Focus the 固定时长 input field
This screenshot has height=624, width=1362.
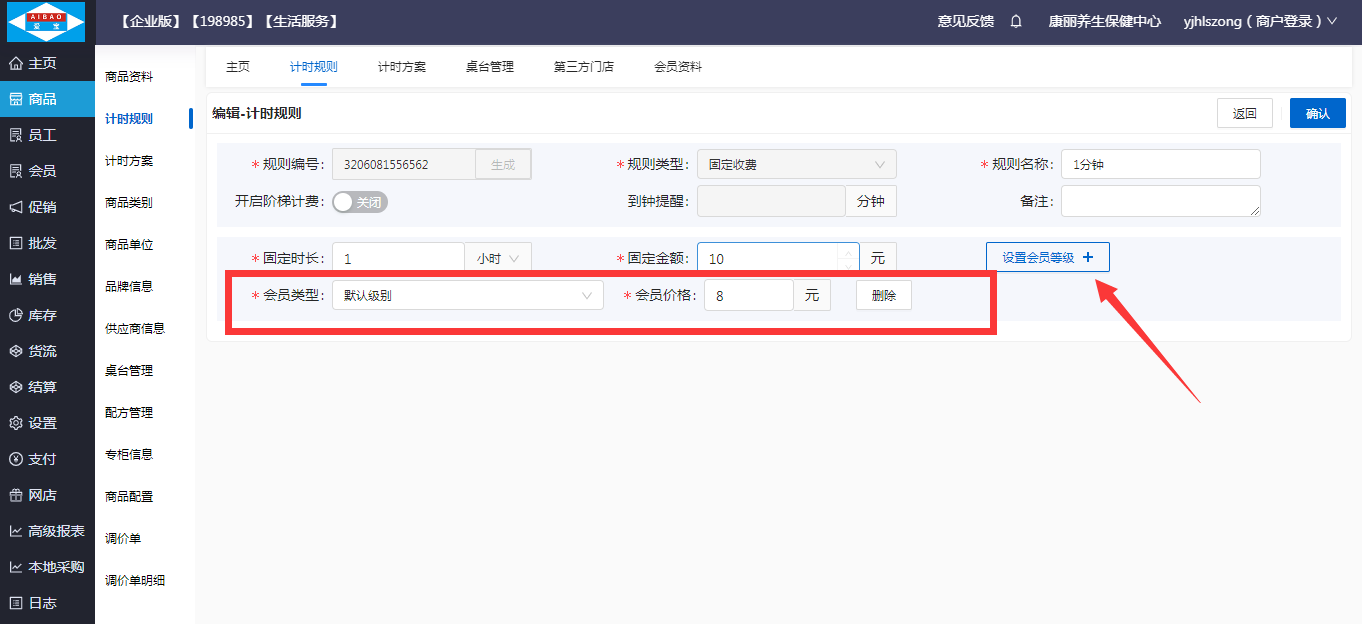pos(399,258)
